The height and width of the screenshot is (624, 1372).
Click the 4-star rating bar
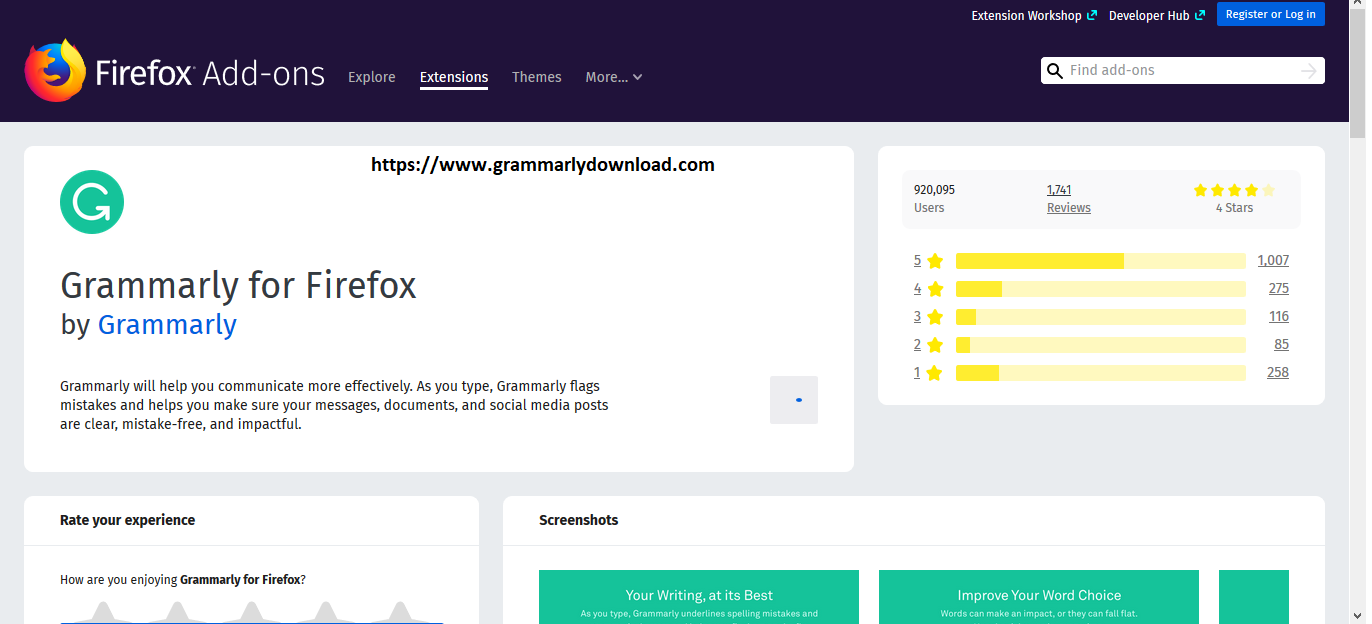1100,289
